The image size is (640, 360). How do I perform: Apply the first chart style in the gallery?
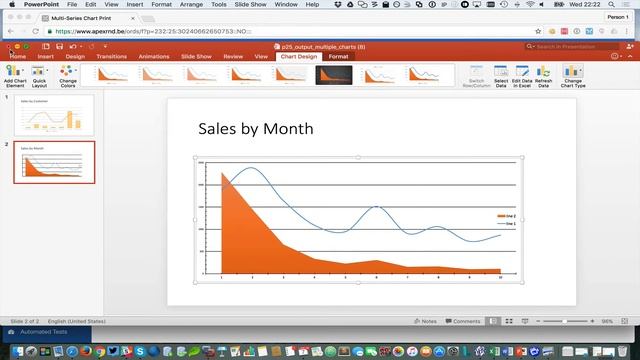[x=112, y=75]
